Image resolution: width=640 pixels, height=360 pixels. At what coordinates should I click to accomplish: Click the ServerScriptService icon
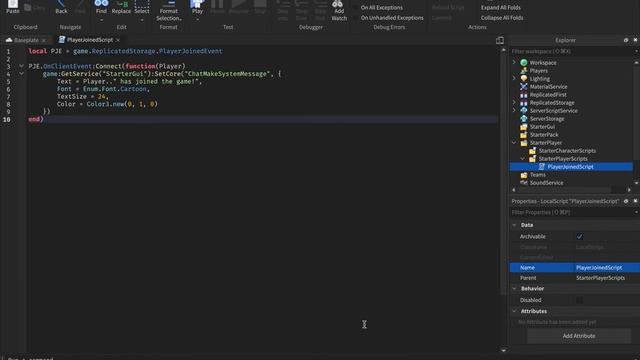click(x=524, y=111)
